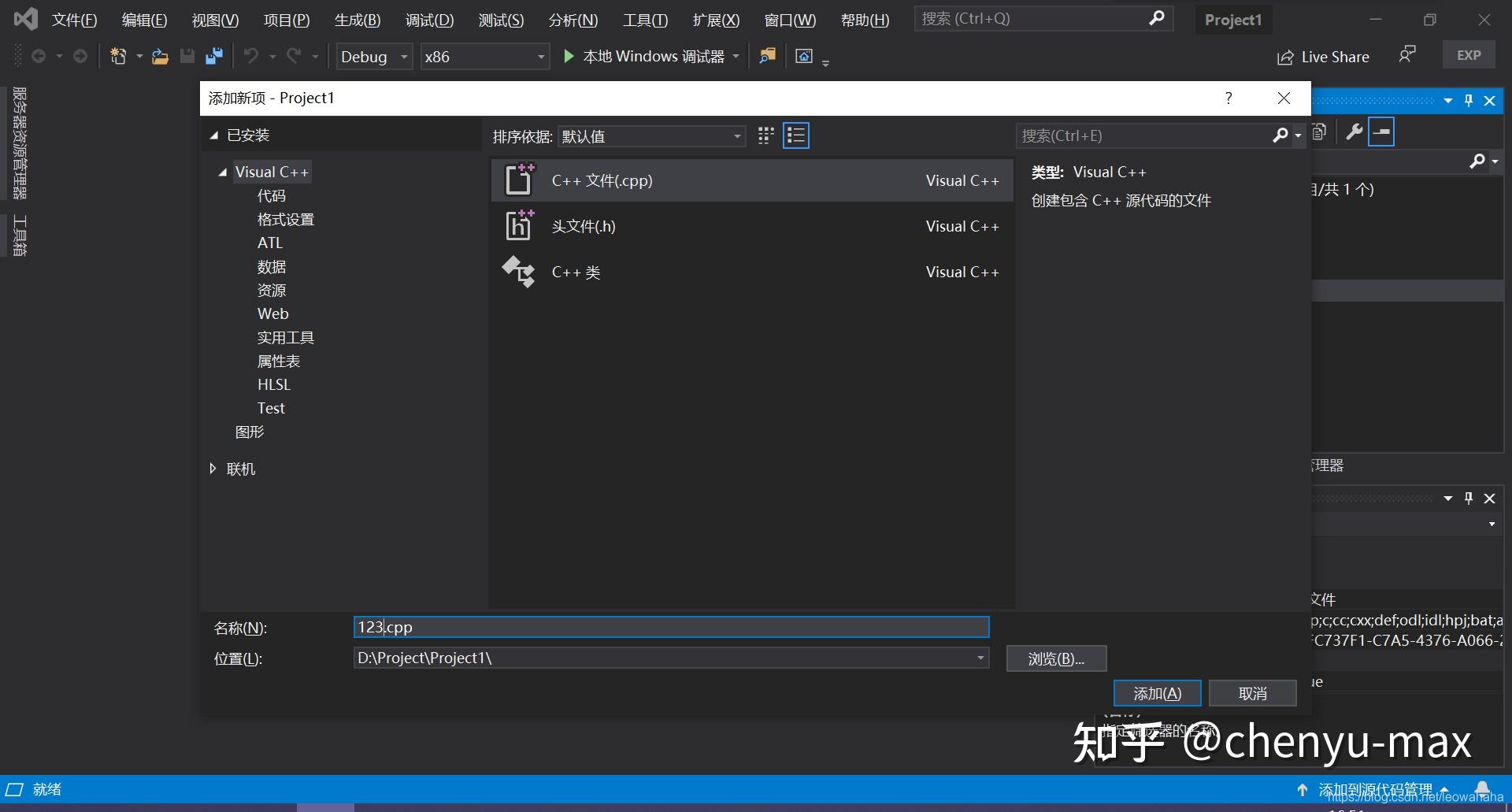Click the Open File toolbar icon
This screenshot has width=1512, height=812.
pyautogui.click(x=160, y=56)
